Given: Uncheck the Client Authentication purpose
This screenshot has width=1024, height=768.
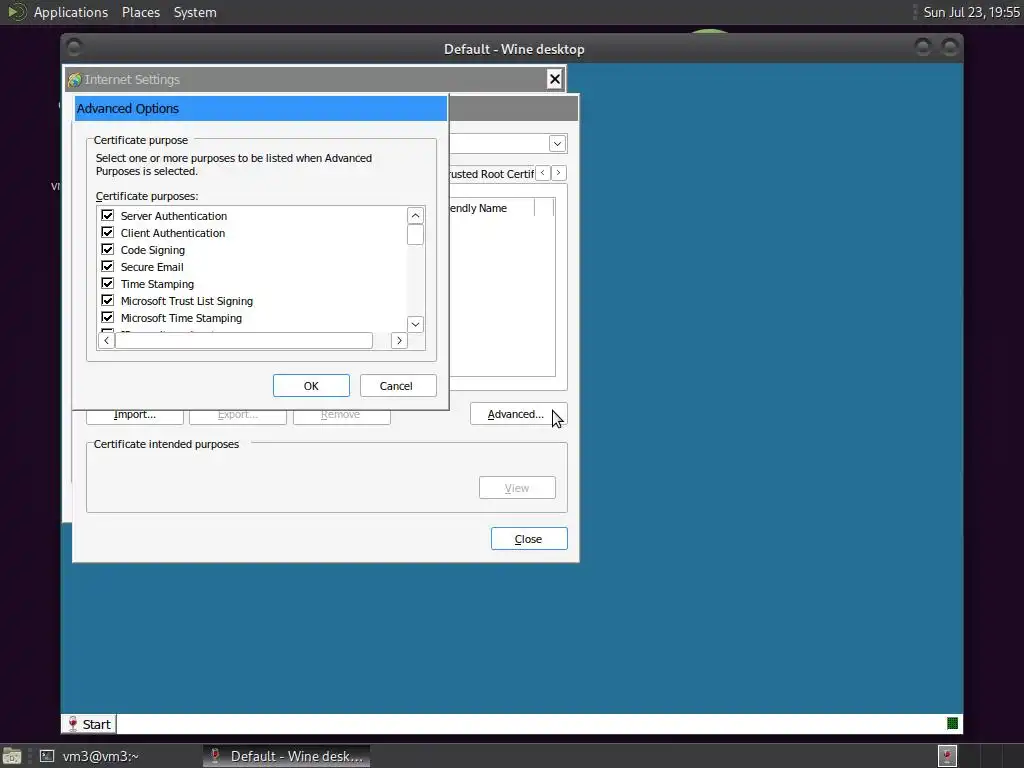Looking at the screenshot, I should pos(108,232).
